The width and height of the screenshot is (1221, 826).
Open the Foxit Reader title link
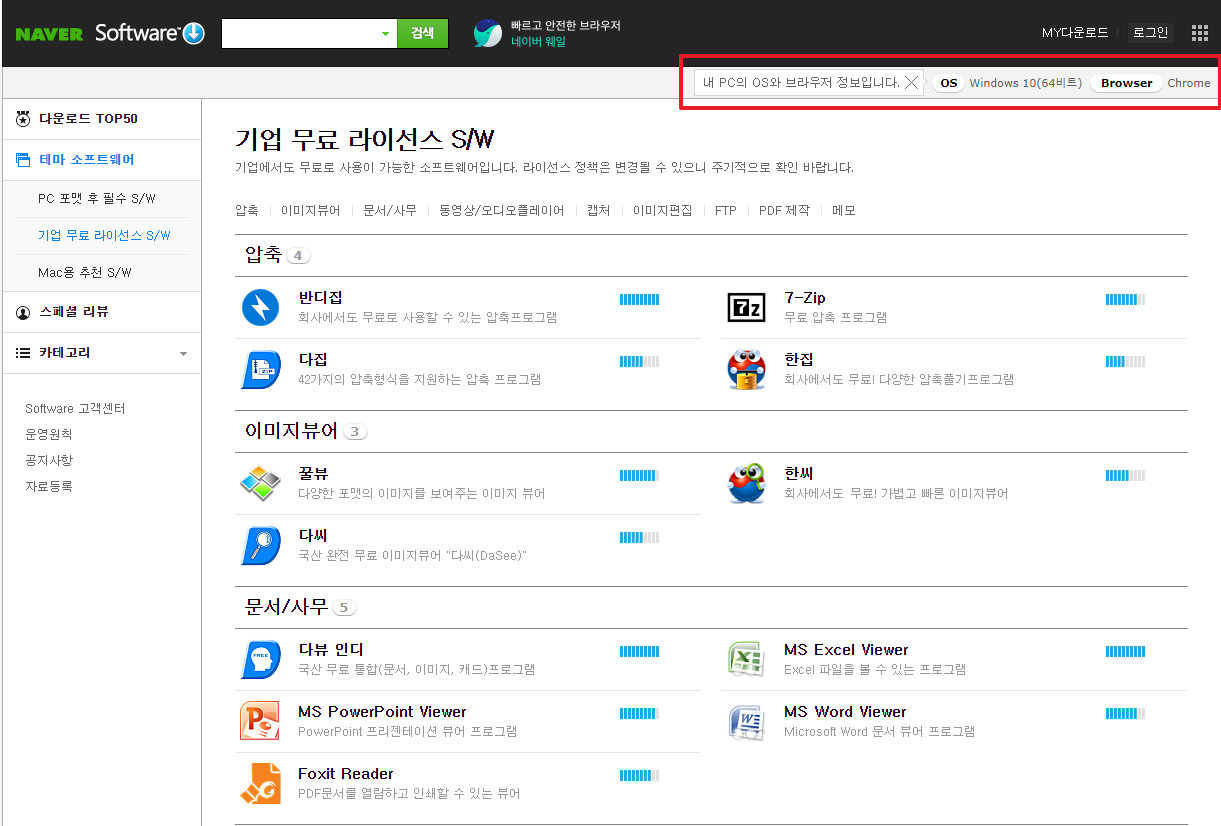click(x=346, y=774)
